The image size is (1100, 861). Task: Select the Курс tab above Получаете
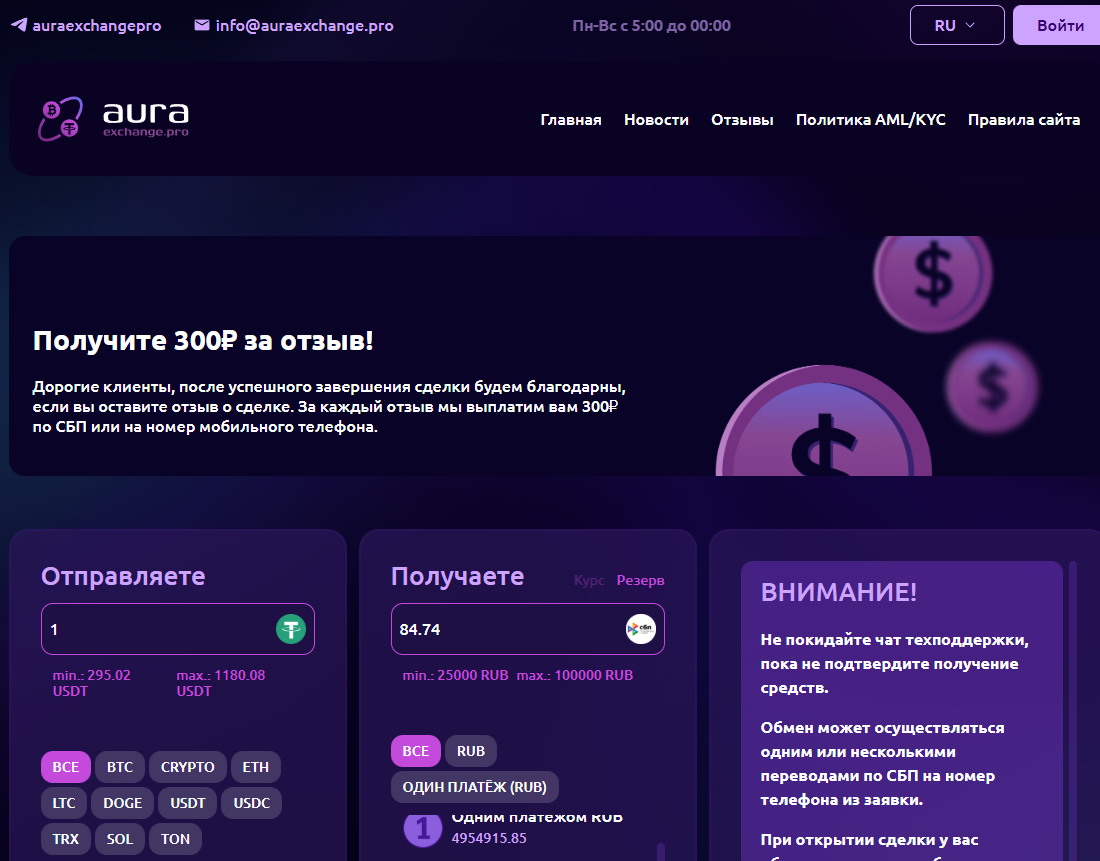coord(589,579)
